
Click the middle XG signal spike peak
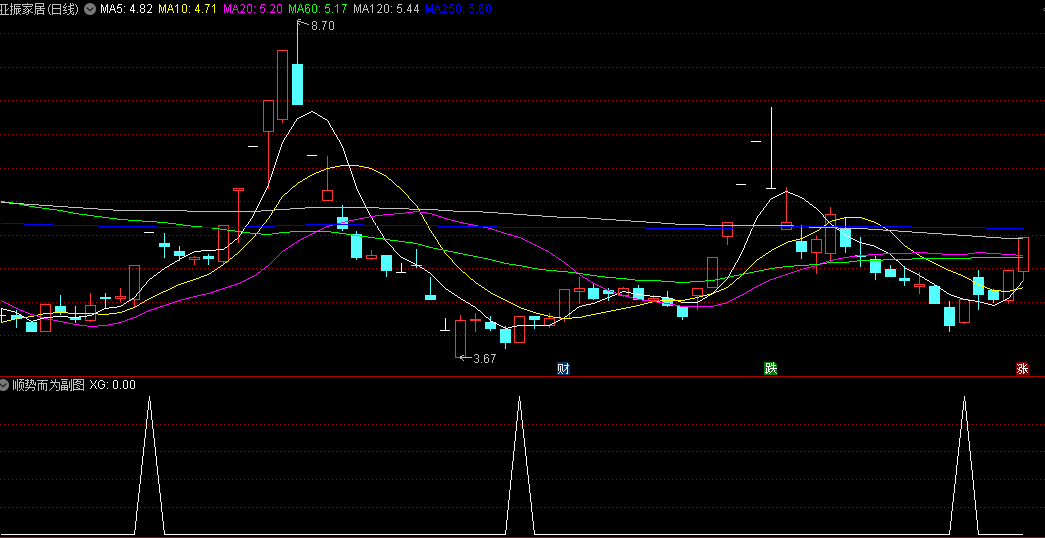pos(519,399)
